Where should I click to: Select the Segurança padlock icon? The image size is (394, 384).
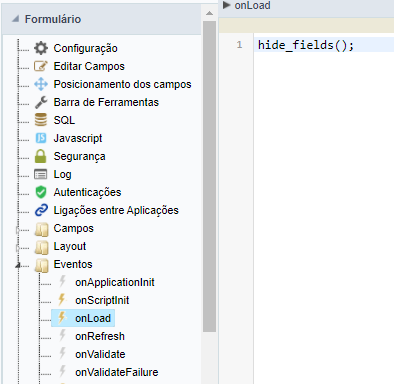(x=41, y=156)
